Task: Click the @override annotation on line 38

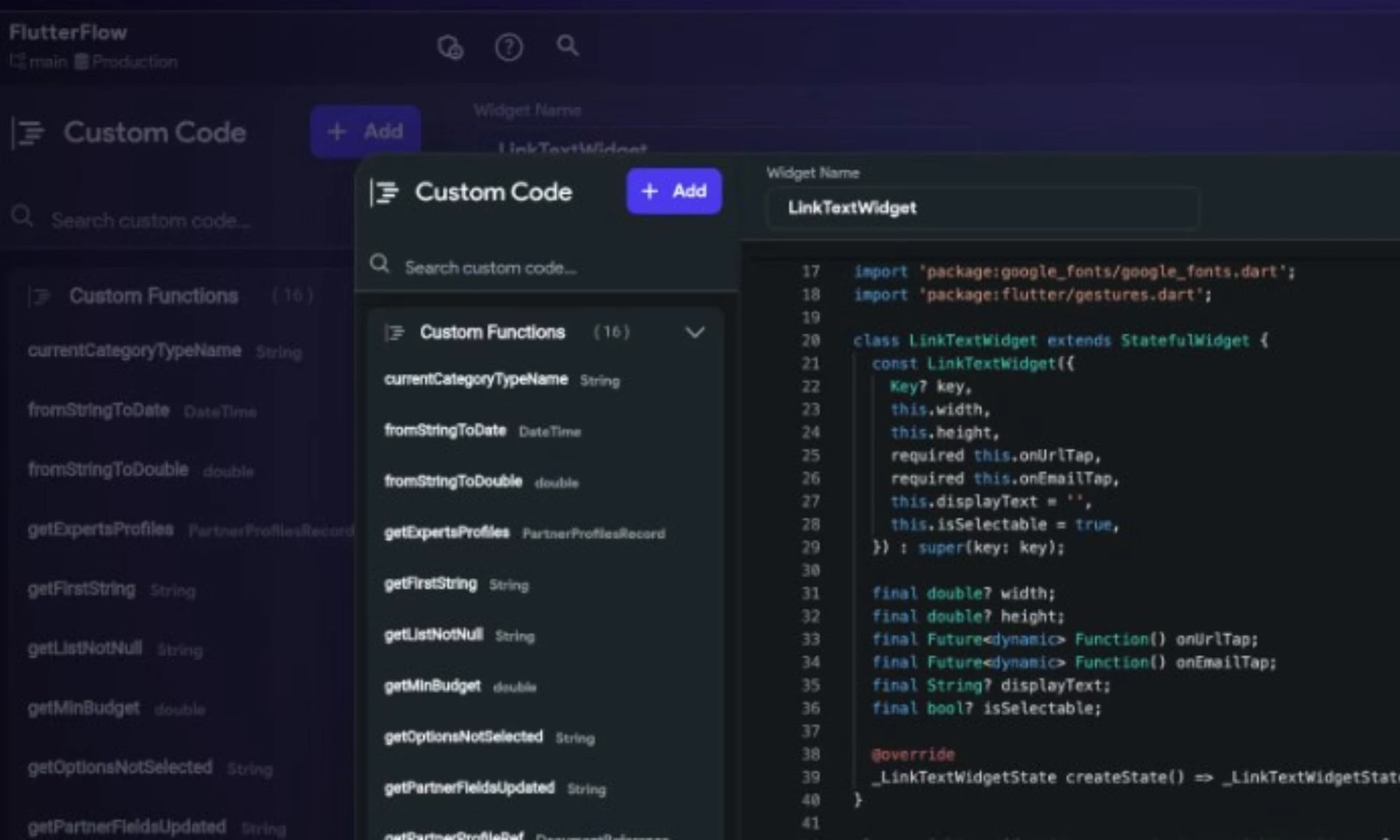Action: click(913, 755)
